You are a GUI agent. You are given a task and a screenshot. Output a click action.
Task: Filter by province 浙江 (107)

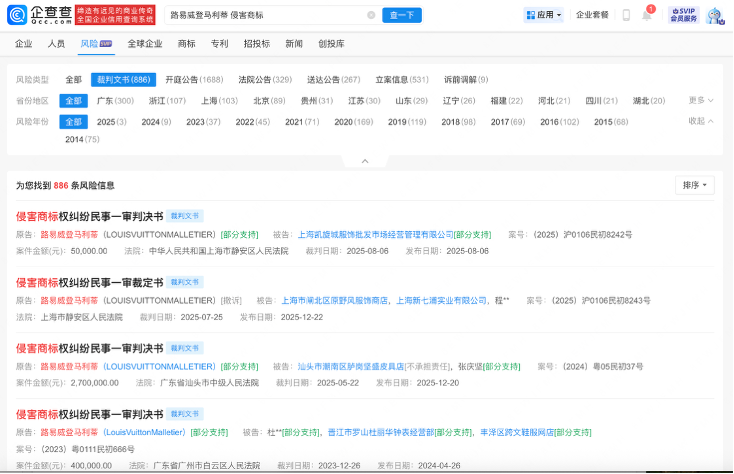tap(167, 101)
